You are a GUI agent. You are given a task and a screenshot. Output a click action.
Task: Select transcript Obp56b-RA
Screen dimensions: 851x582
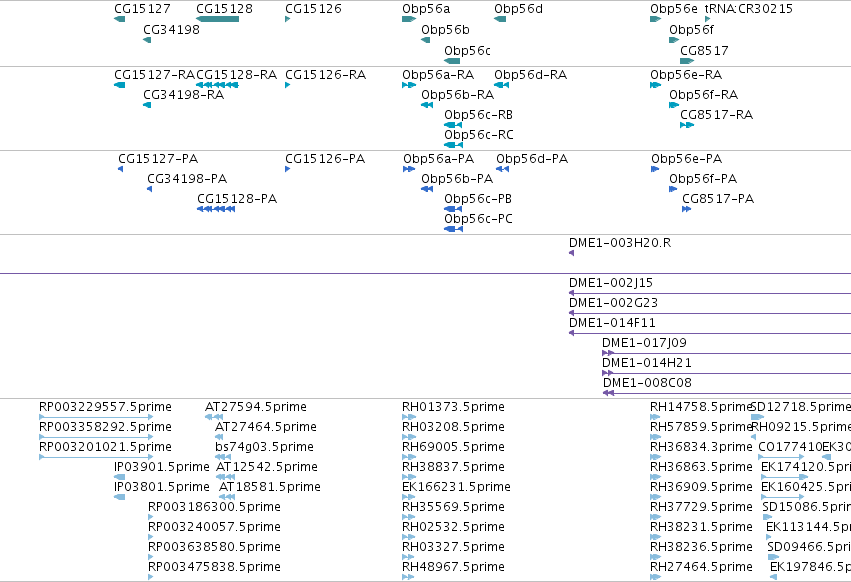[458, 94]
